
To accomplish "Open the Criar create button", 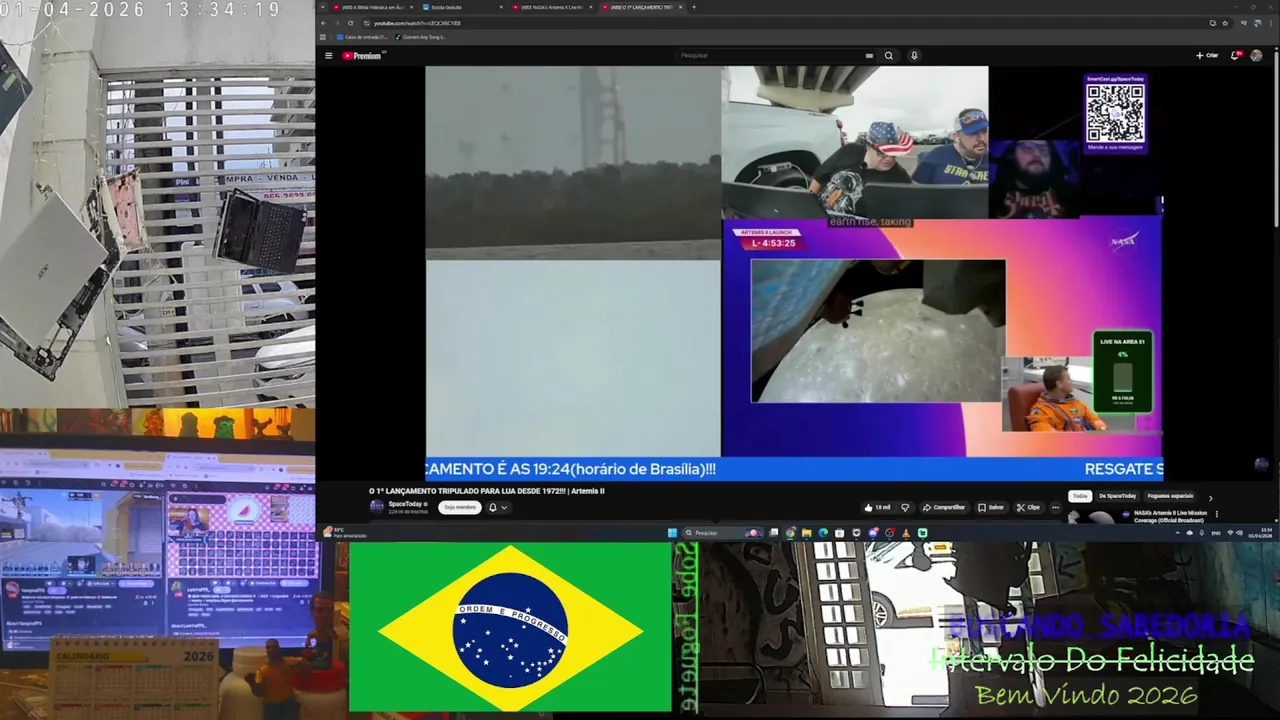I will point(1207,56).
